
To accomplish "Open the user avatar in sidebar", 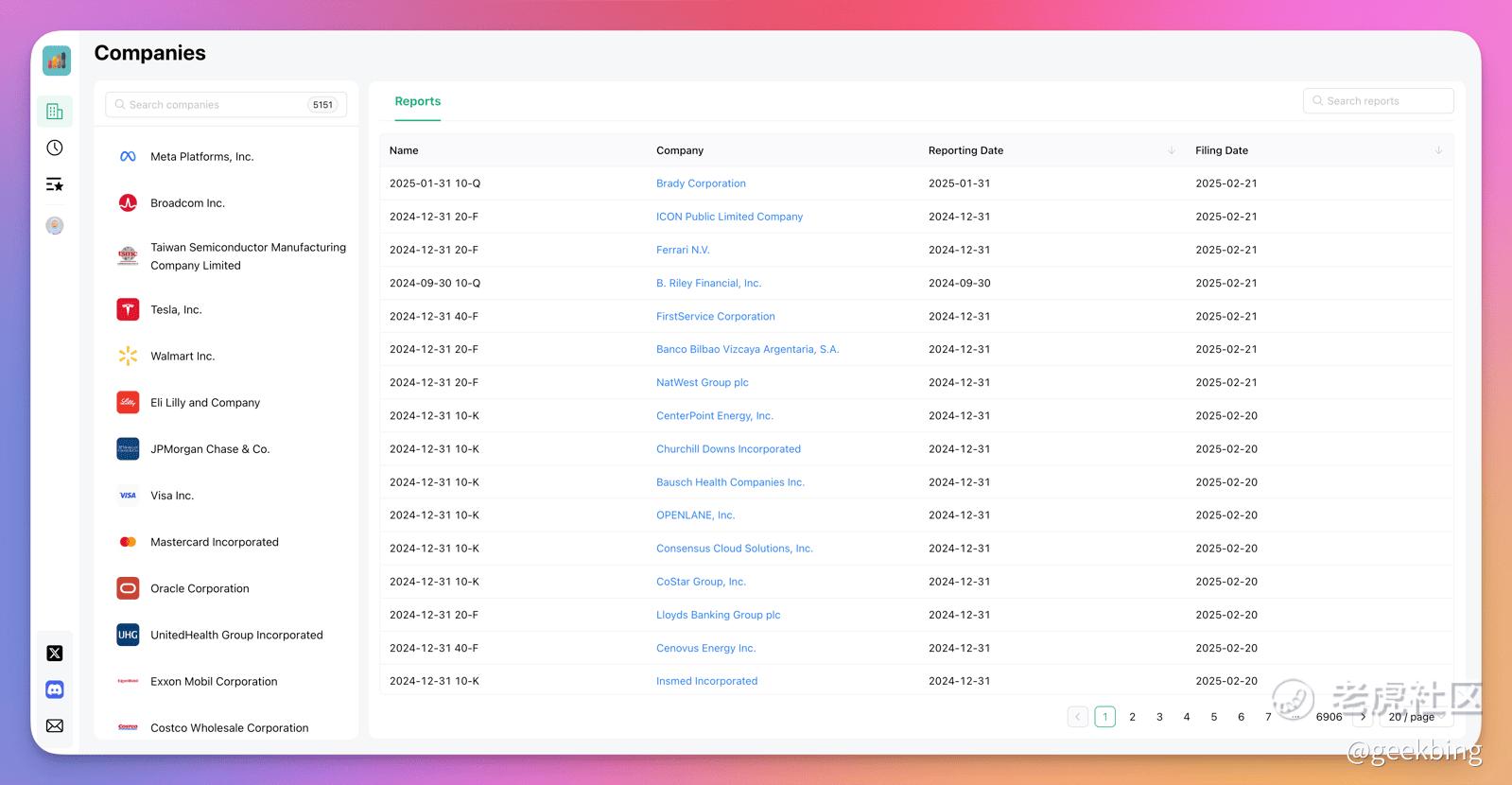I will tap(55, 225).
